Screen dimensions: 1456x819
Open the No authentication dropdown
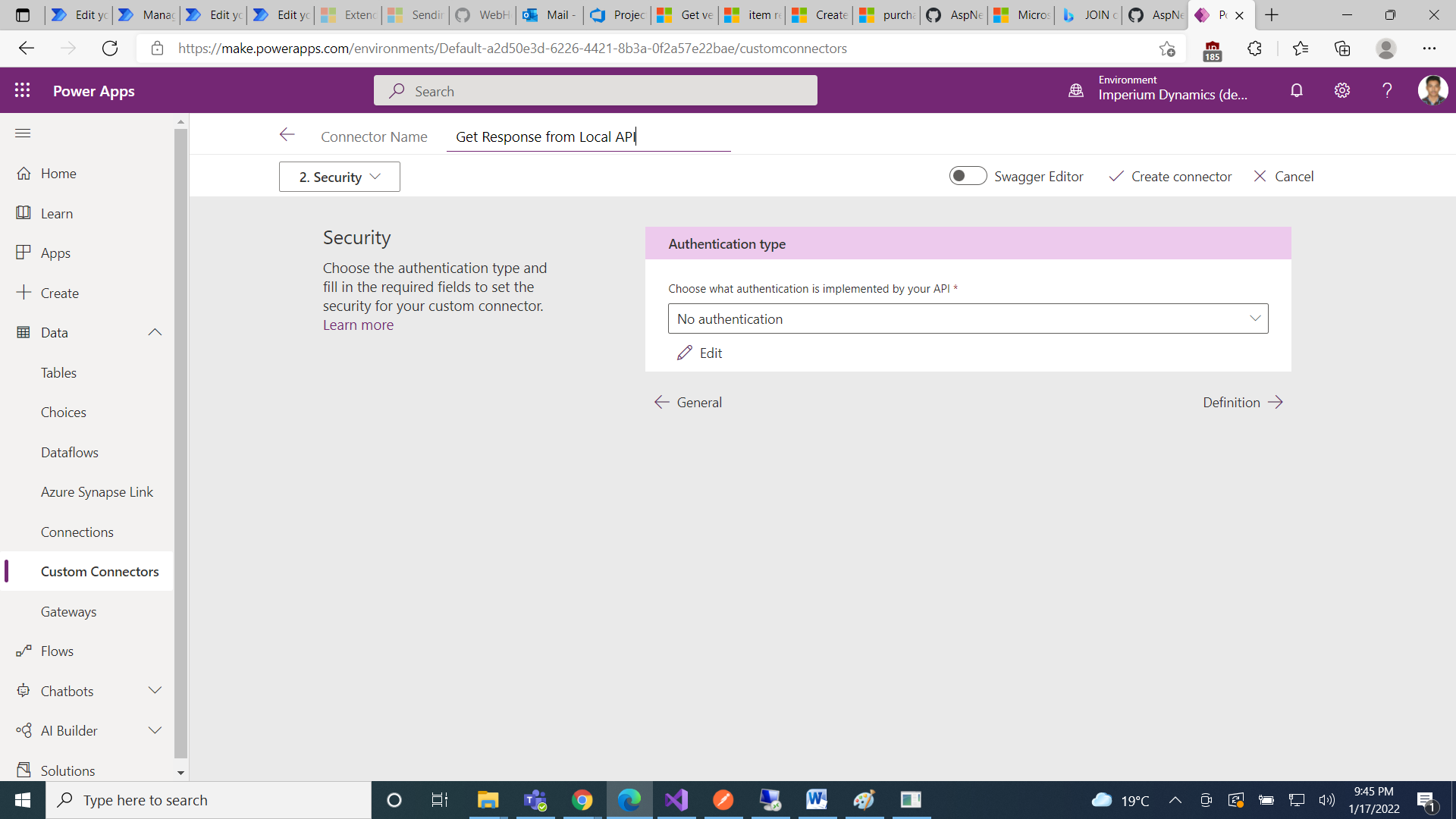click(x=967, y=318)
